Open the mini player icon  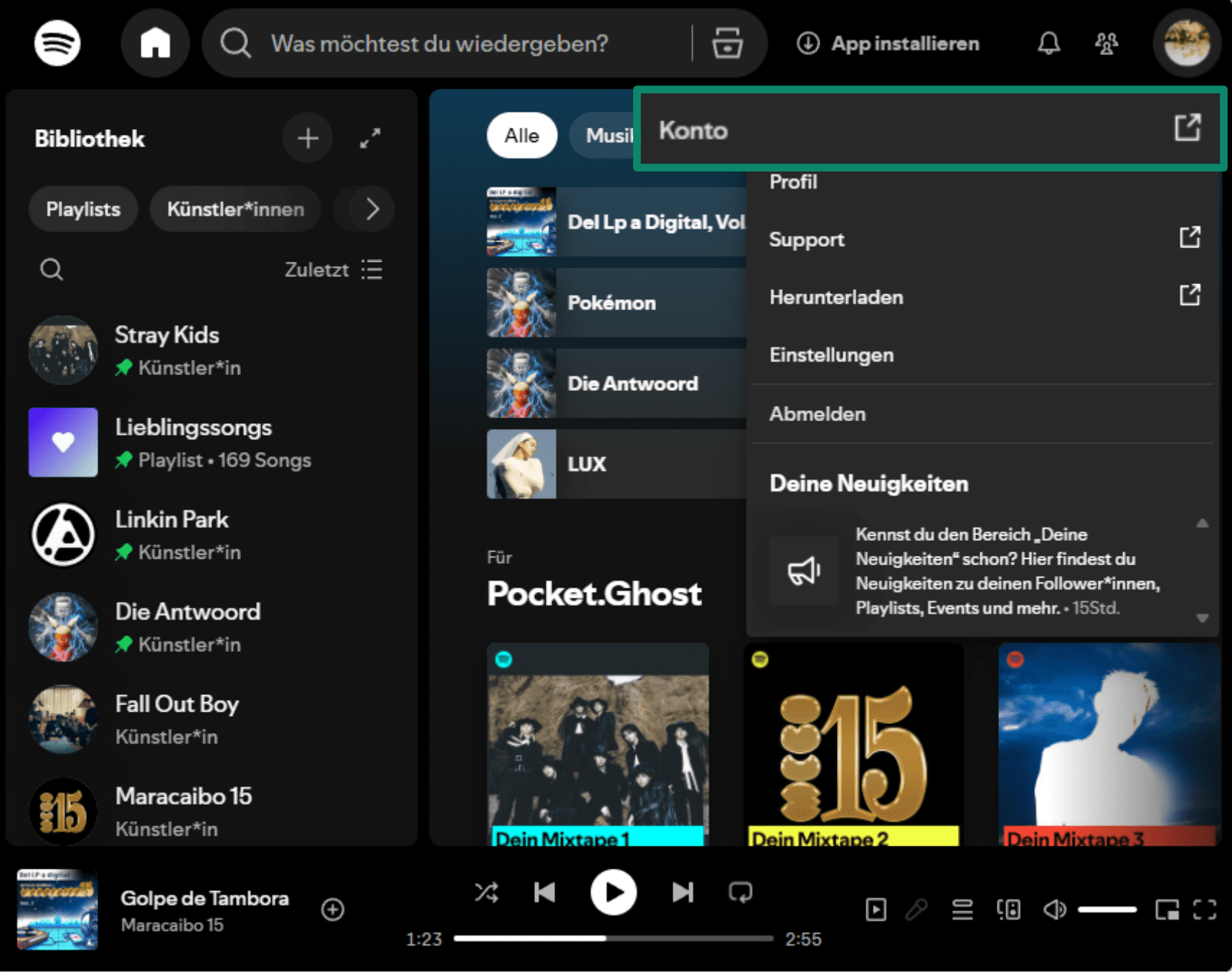coord(1167,910)
